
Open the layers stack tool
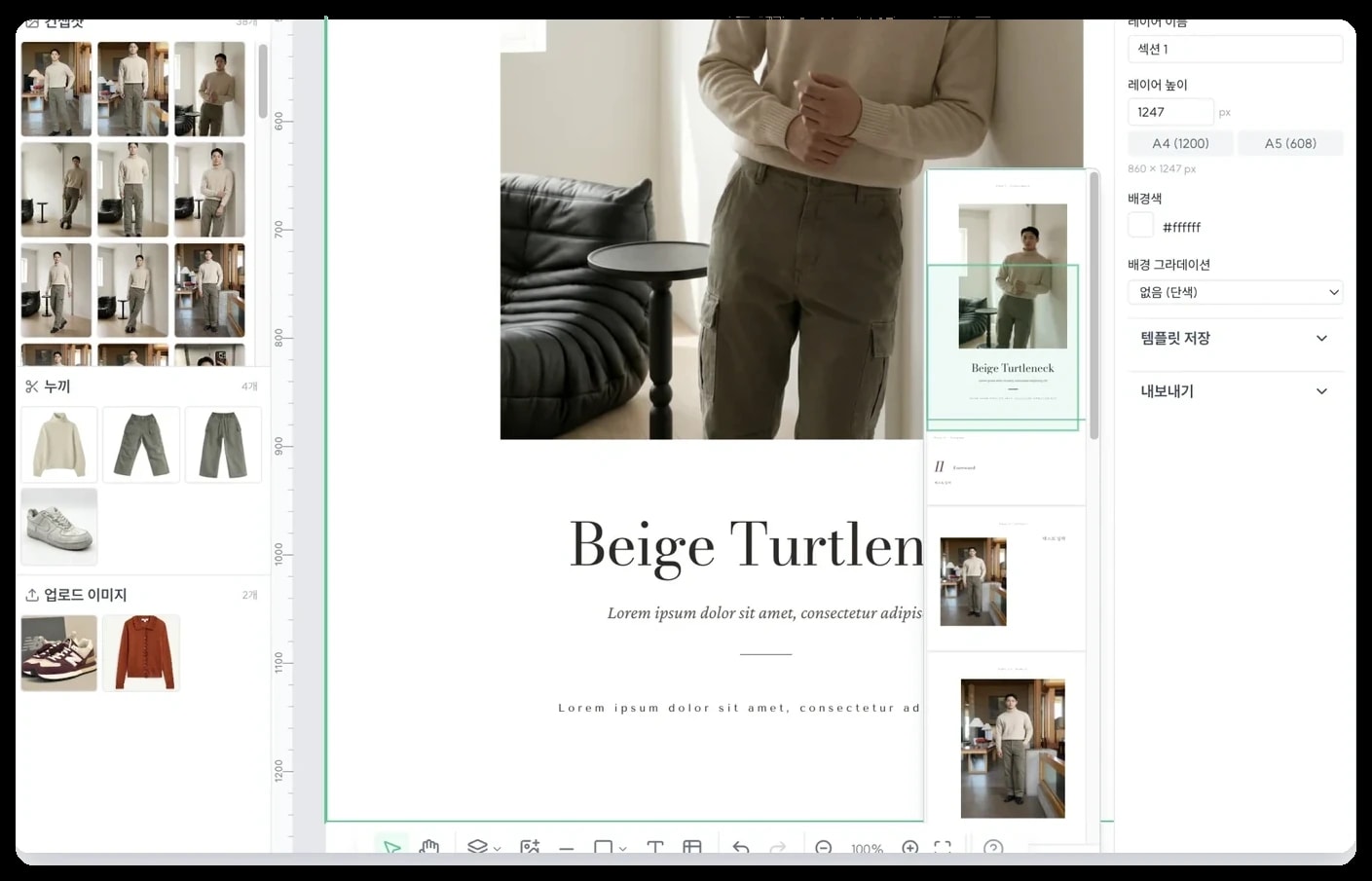(x=477, y=848)
